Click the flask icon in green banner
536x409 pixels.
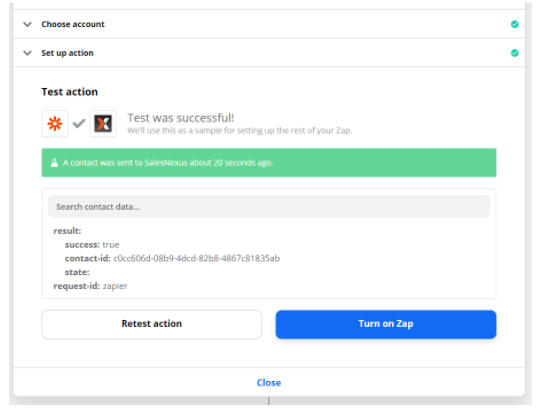[x=54, y=163]
